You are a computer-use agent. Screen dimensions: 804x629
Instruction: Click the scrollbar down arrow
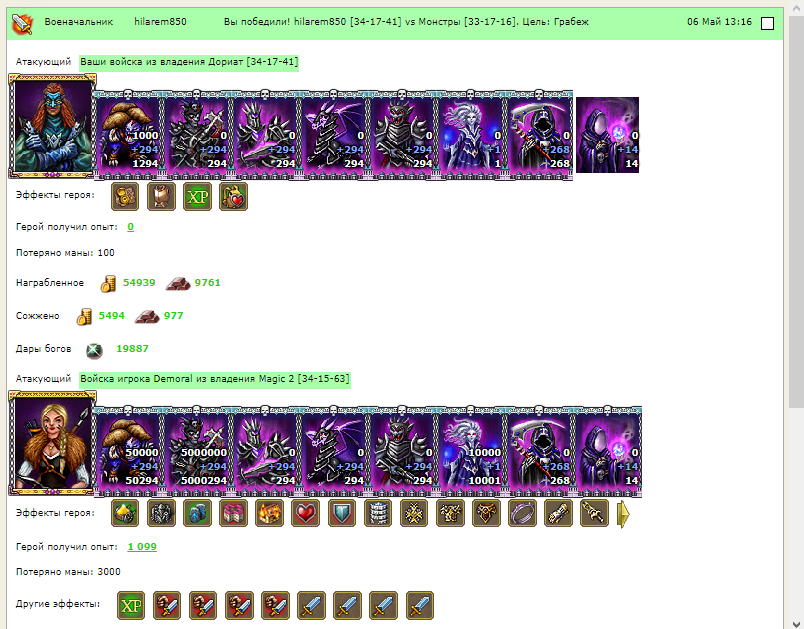(x=796, y=623)
